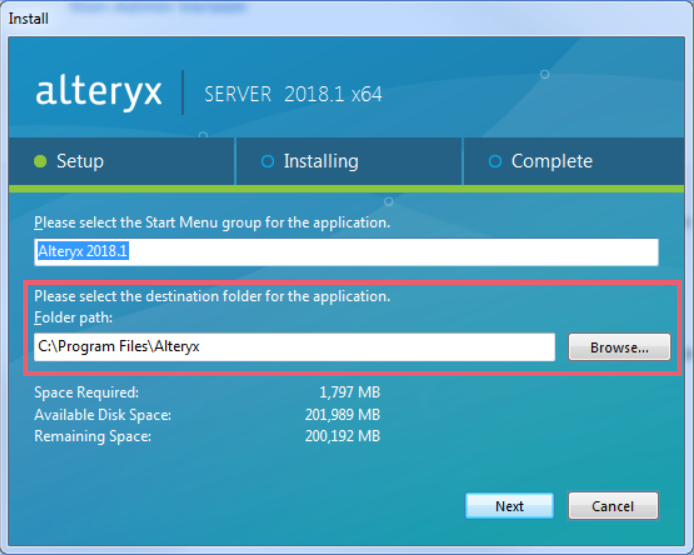Click 'Available Disk Space:' label

[103, 415]
